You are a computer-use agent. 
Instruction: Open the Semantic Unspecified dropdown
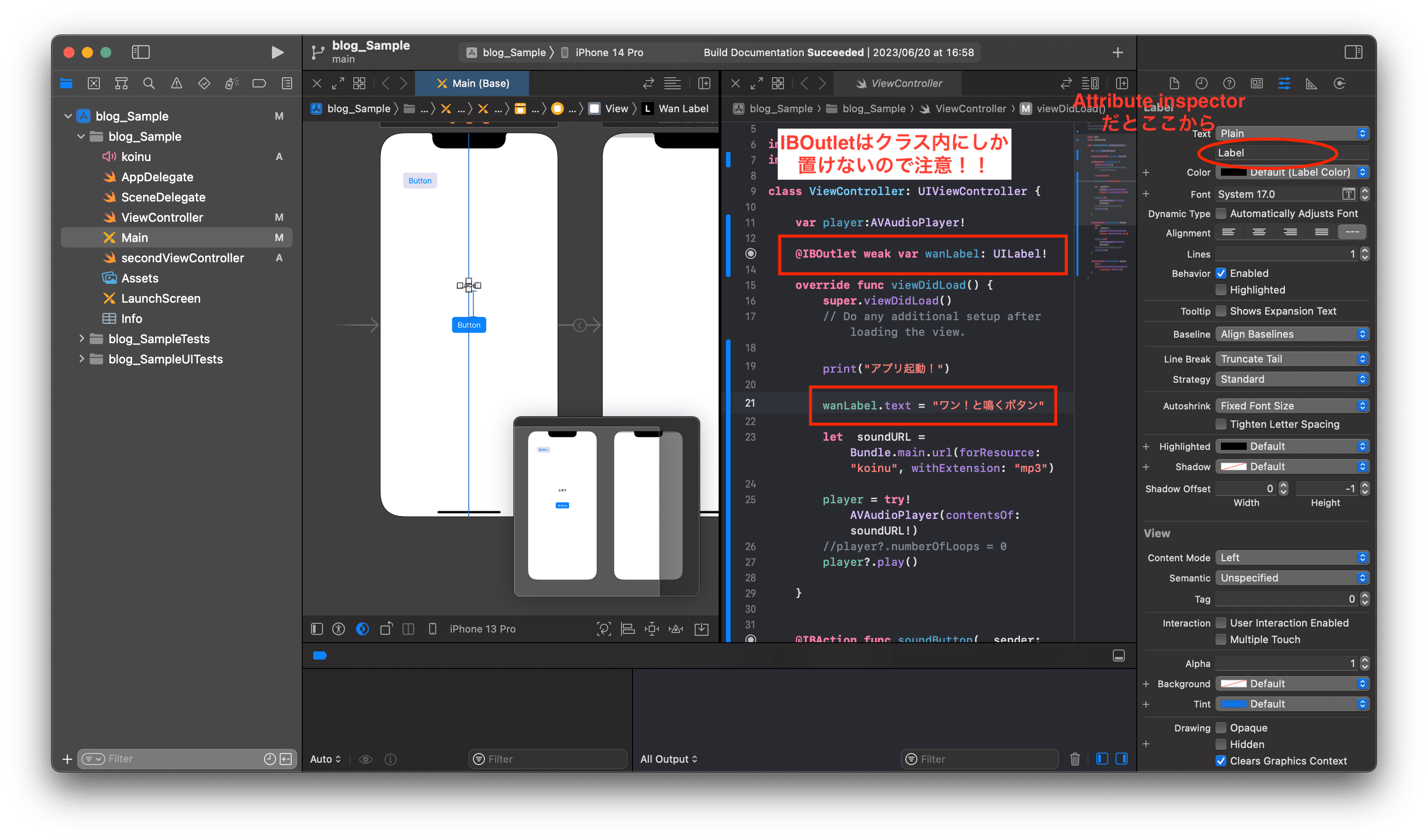pyautogui.click(x=1292, y=578)
